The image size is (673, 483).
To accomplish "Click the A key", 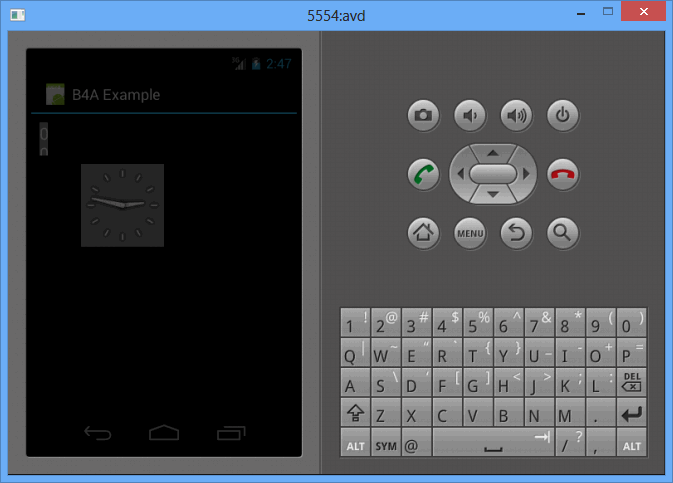I will point(355,382).
